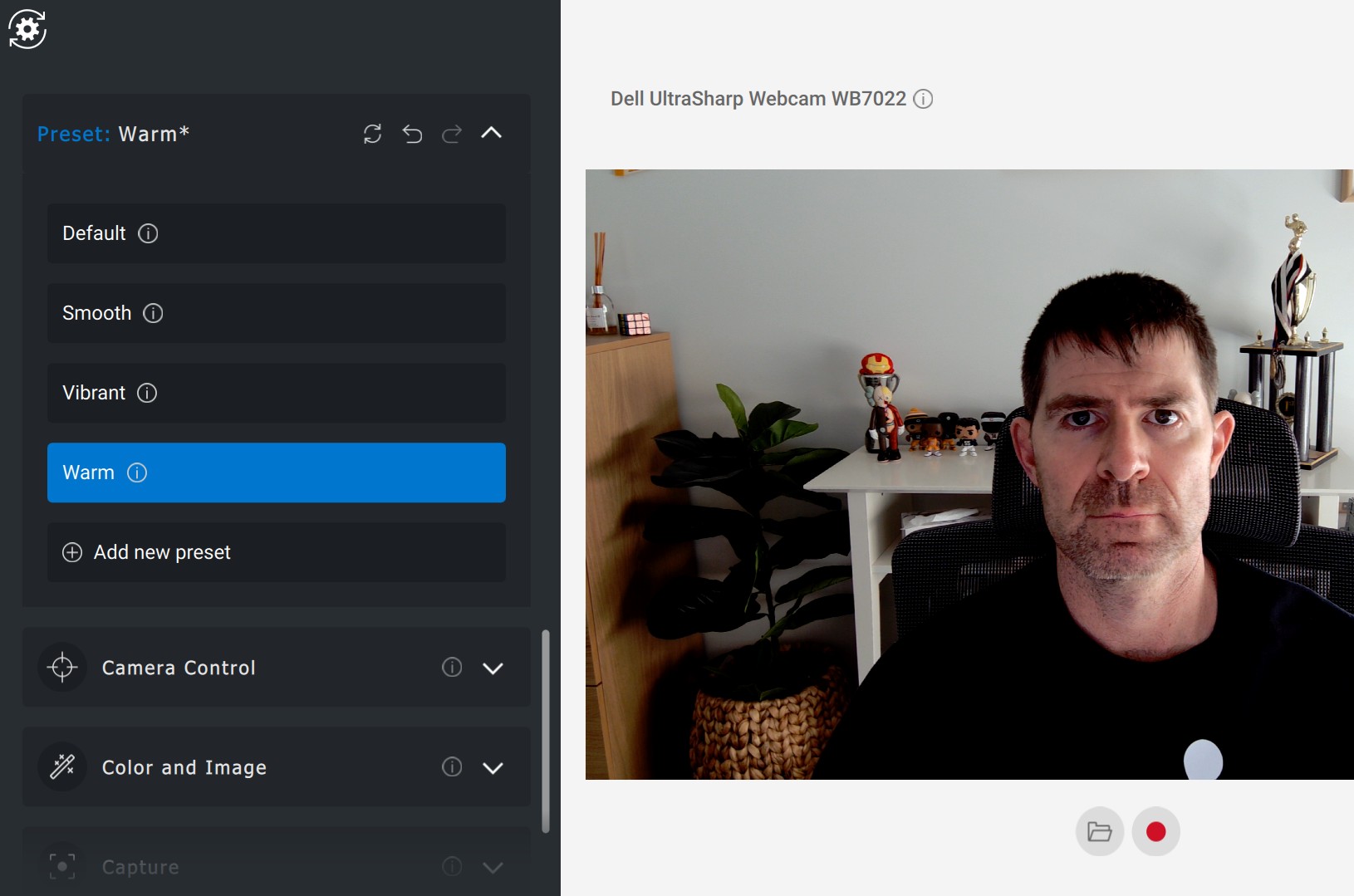Expand the Camera Control section

[493, 668]
